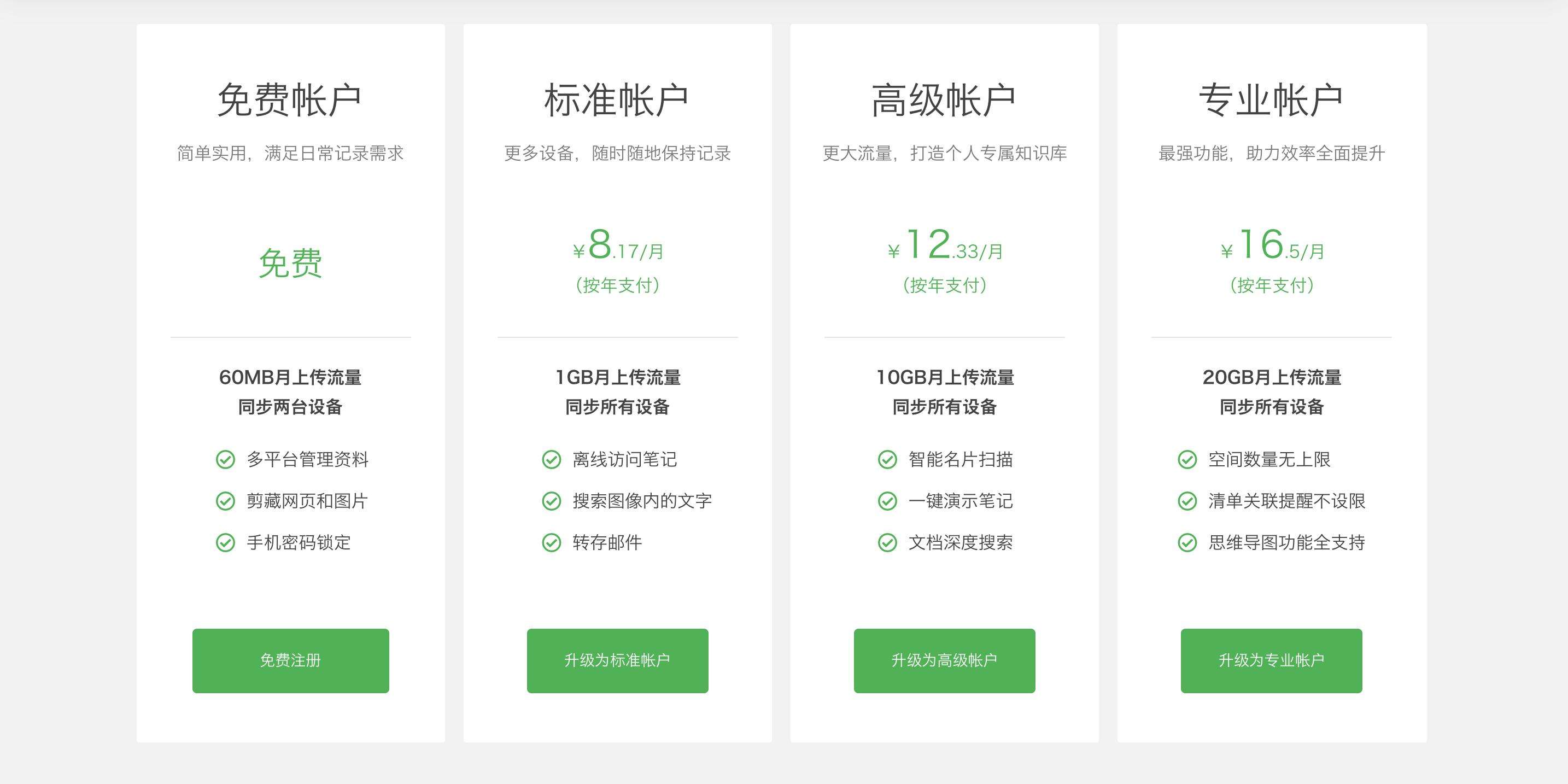Click the 转存邮件 feature text
The height and width of the screenshot is (784, 1568).
(x=607, y=542)
